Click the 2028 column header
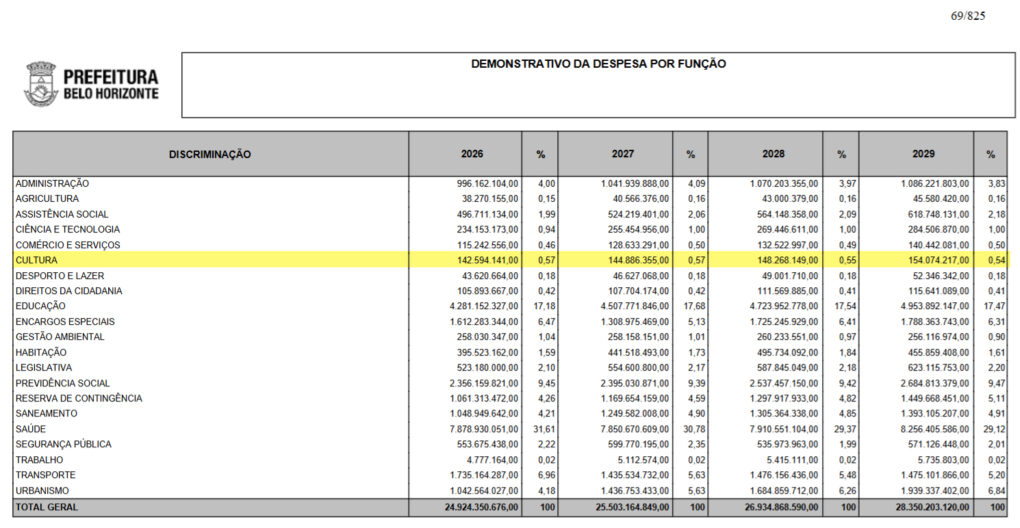The image size is (1020, 528). tap(771, 155)
